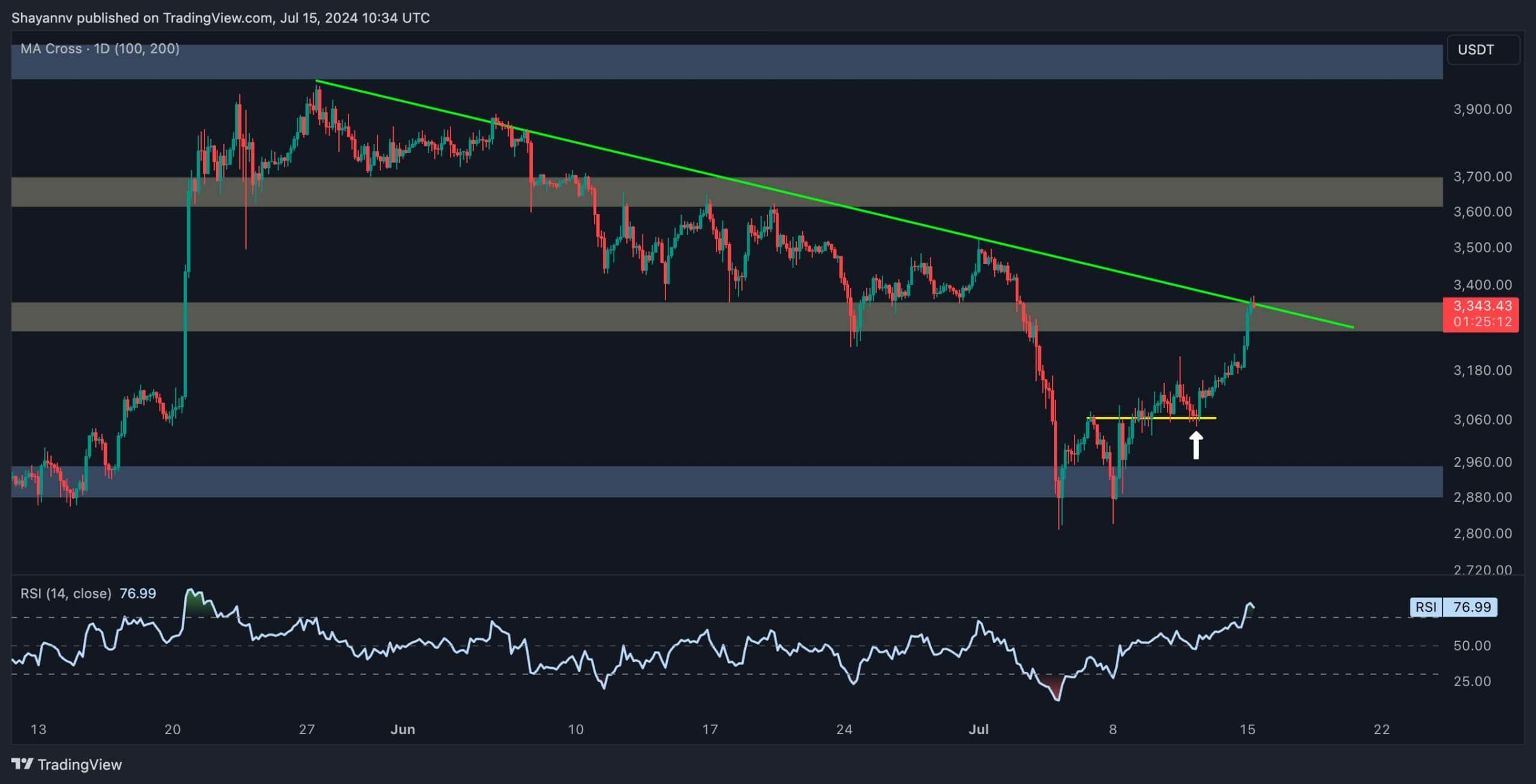1536x784 pixels.
Task: Click the 3,700.00 price axis label
Action: coord(1483,176)
